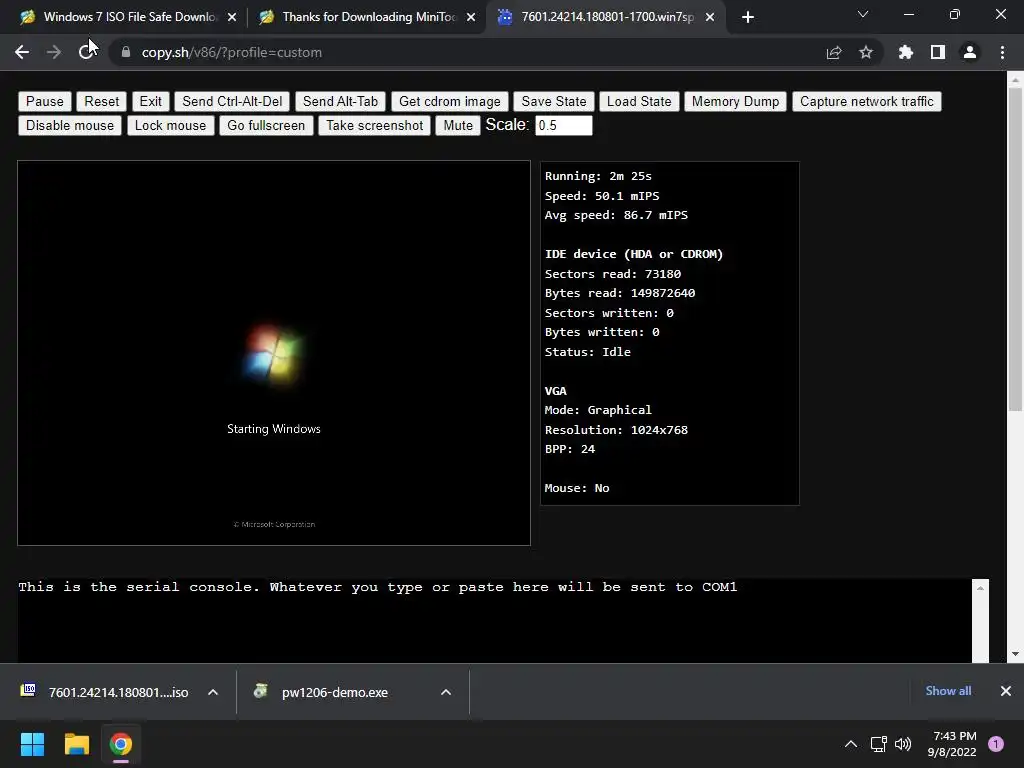Click the serial console scrollbar up arrow
The width and height of the screenshot is (1024, 768).
[980, 588]
